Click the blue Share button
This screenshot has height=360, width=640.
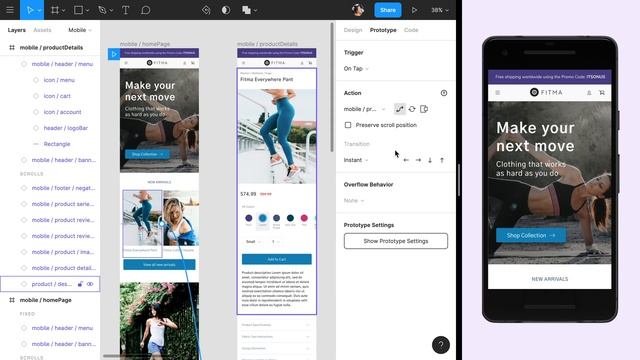coord(388,10)
